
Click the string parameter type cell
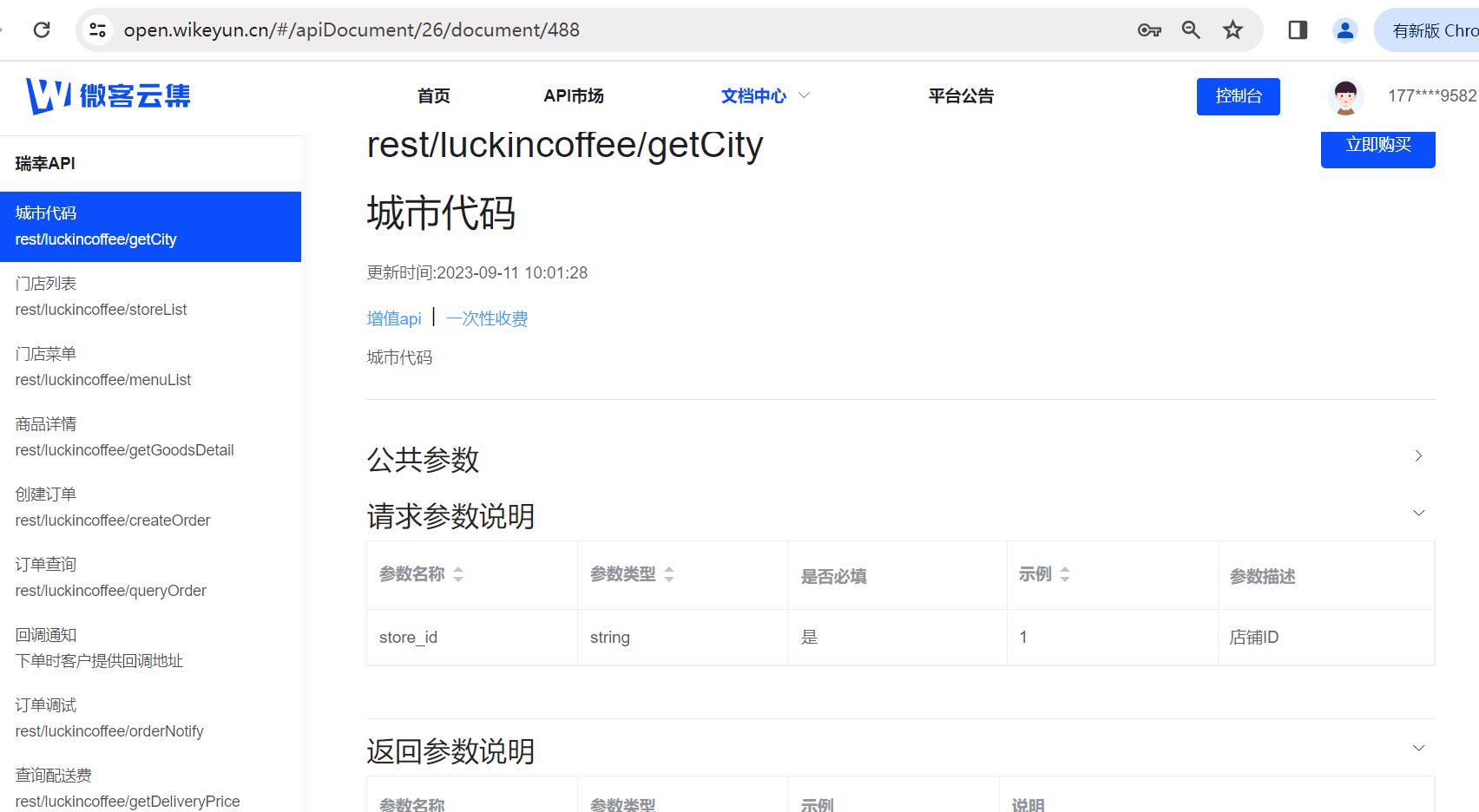coord(683,638)
